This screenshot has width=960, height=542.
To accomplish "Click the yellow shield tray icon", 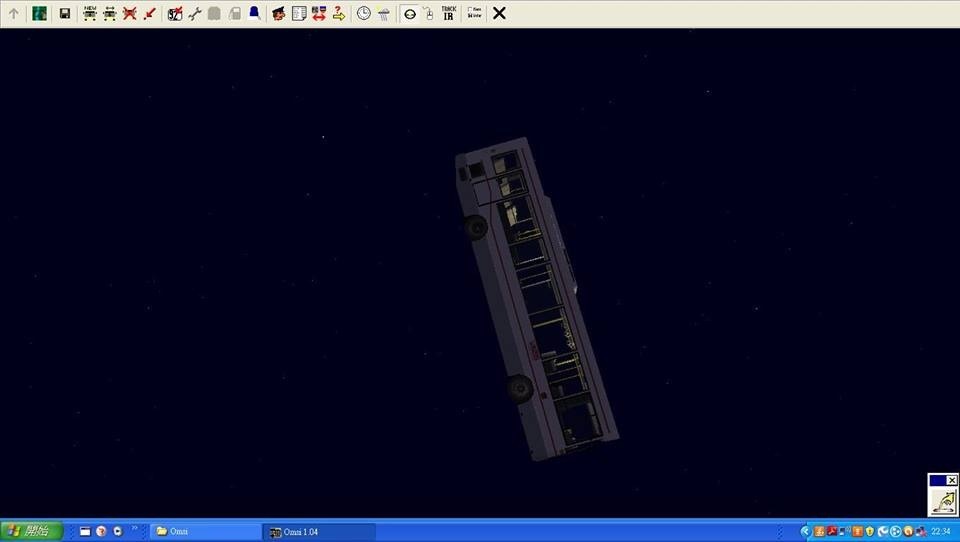I will tap(869, 532).
